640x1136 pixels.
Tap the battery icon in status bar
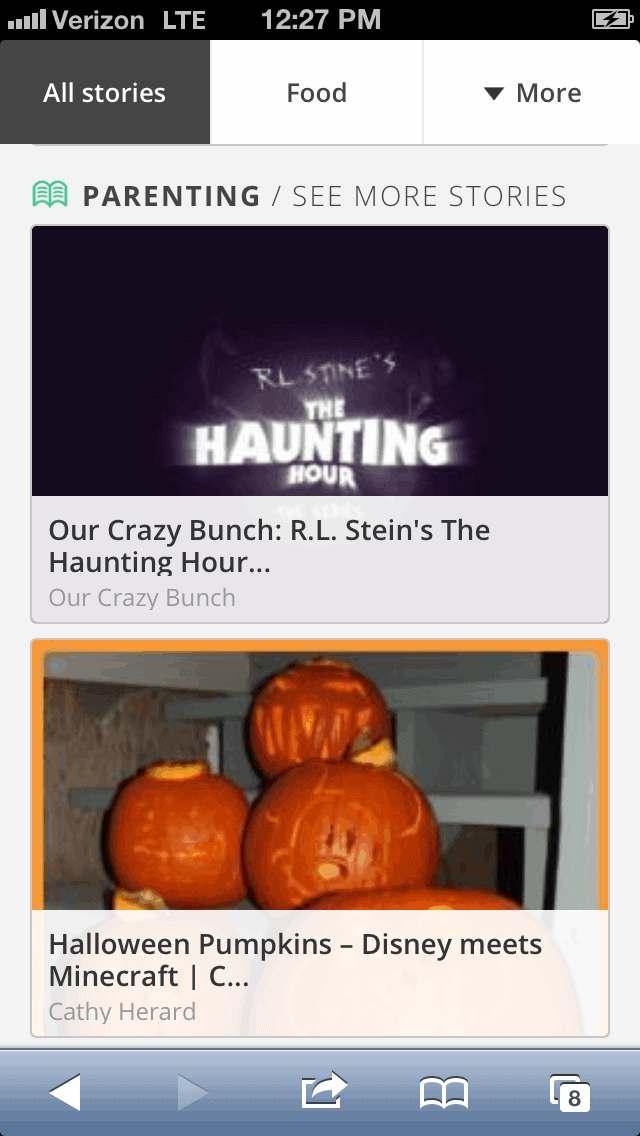[612, 20]
